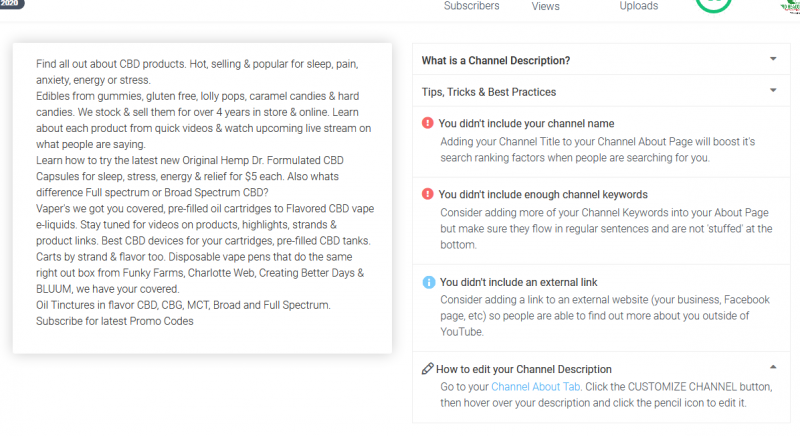This screenshot has width=800, height=436.
Task: Click the green circular score badge
Action: click(713, 4)
